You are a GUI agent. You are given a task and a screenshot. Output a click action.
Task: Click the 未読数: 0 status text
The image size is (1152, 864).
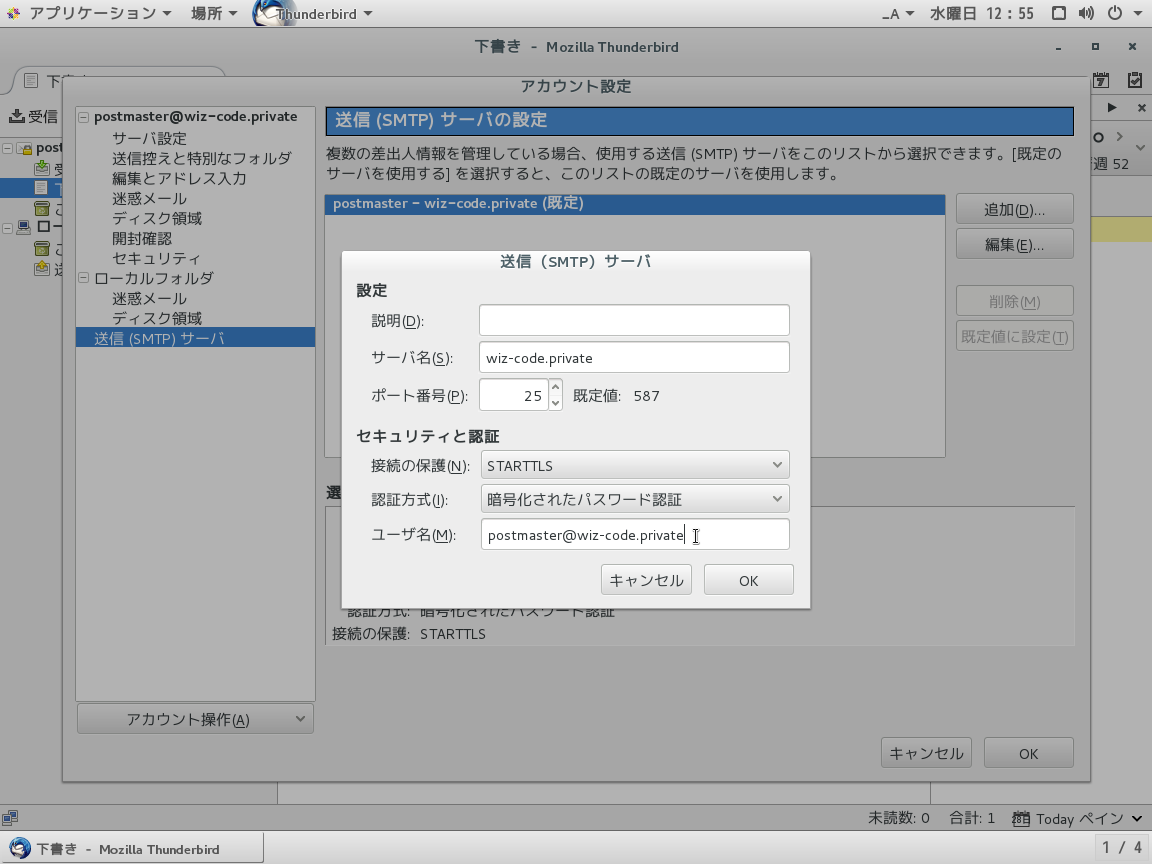[899, 818]
